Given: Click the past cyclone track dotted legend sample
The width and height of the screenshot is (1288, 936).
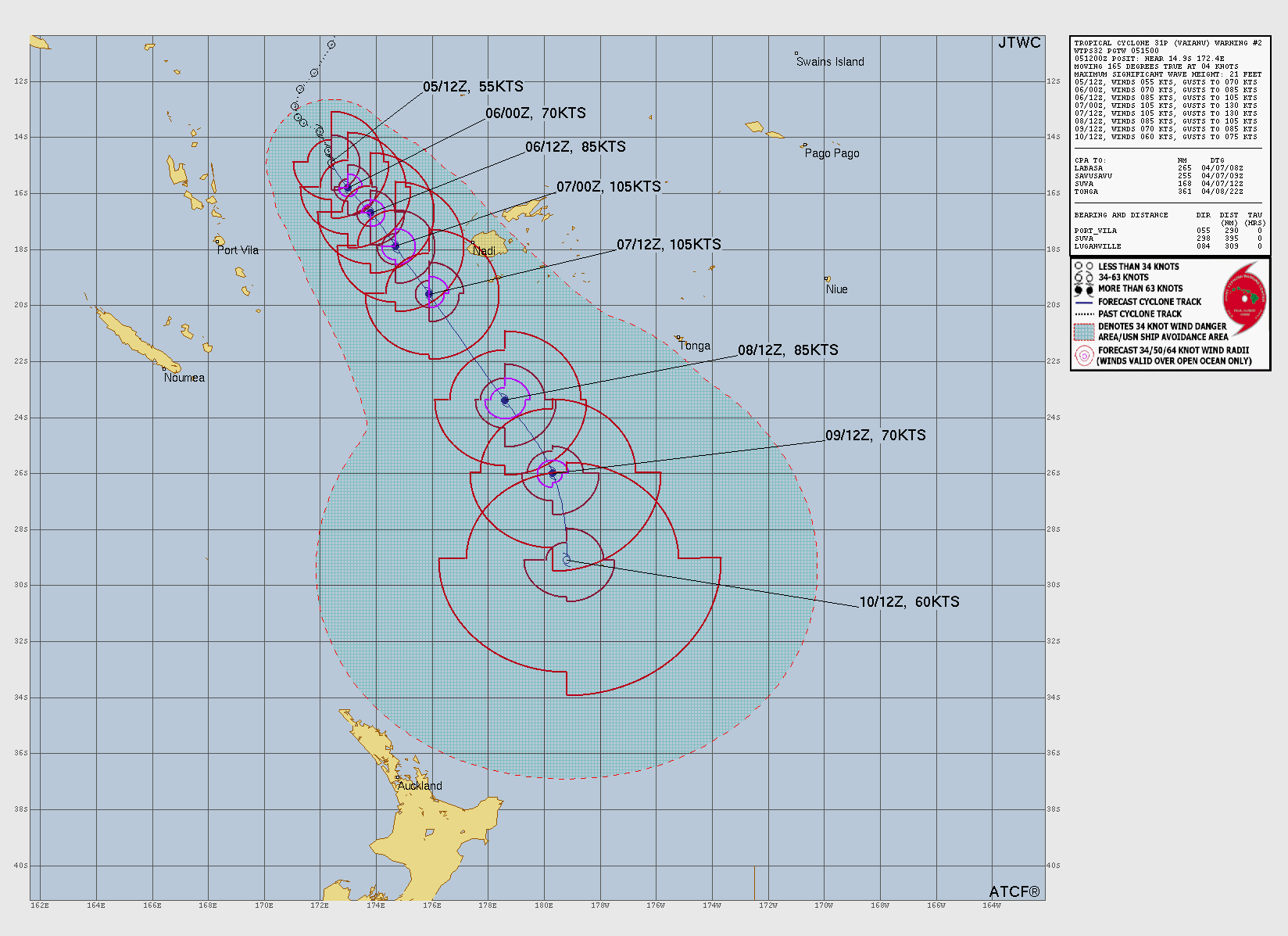Looking at the screenshot, I should [x=1083, y=314].
